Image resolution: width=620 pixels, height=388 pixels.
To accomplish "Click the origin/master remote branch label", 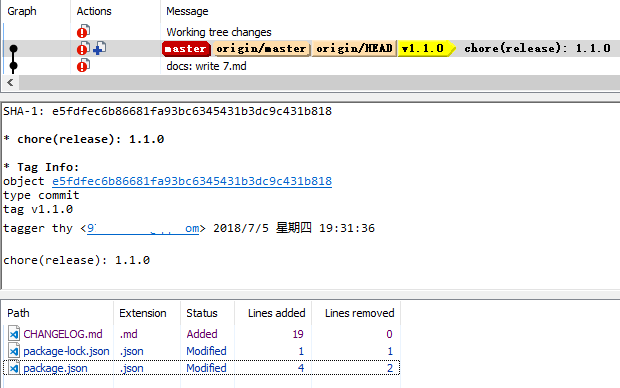I will click(261, 49).
